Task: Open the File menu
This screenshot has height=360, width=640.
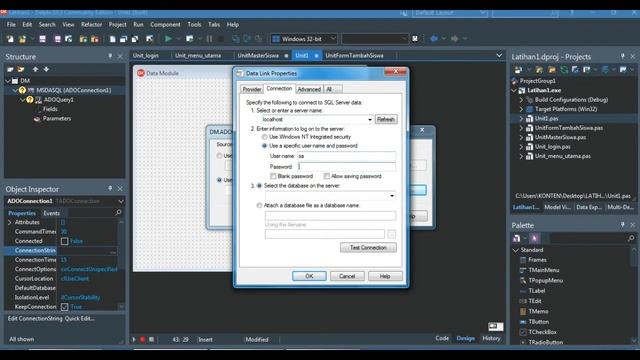Action: (11, 24)
